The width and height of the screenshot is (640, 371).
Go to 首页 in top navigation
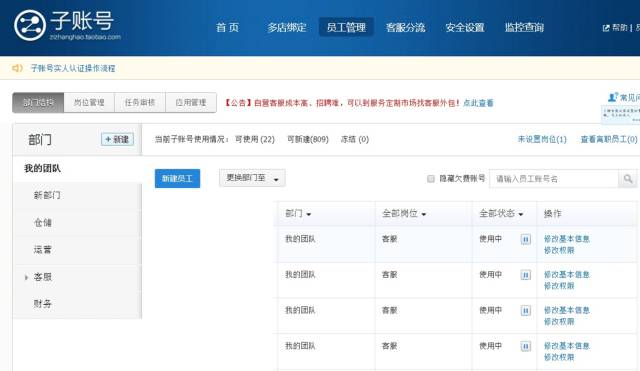227,27
